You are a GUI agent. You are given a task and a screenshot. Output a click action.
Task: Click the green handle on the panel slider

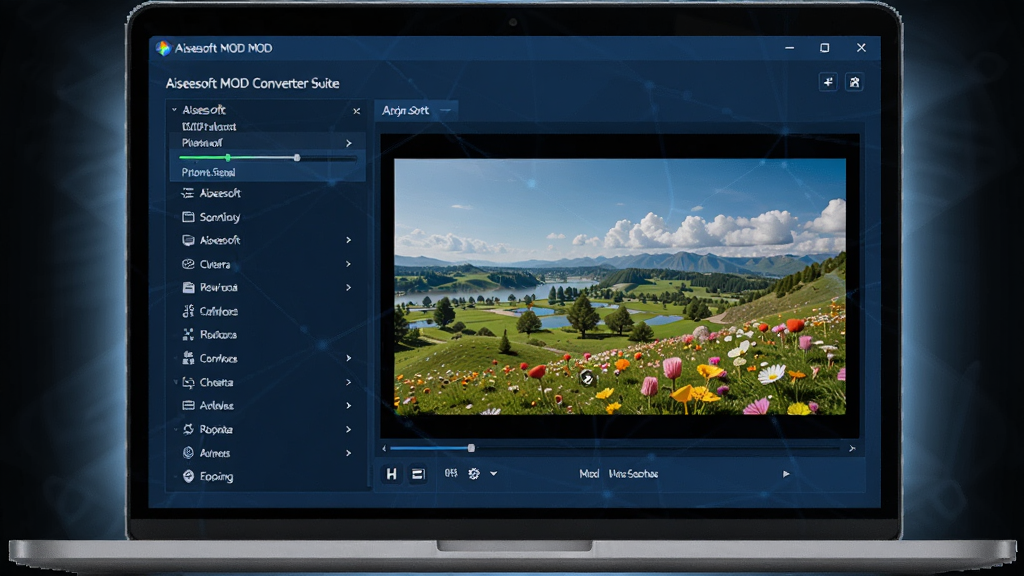click(x=227, y=157)
